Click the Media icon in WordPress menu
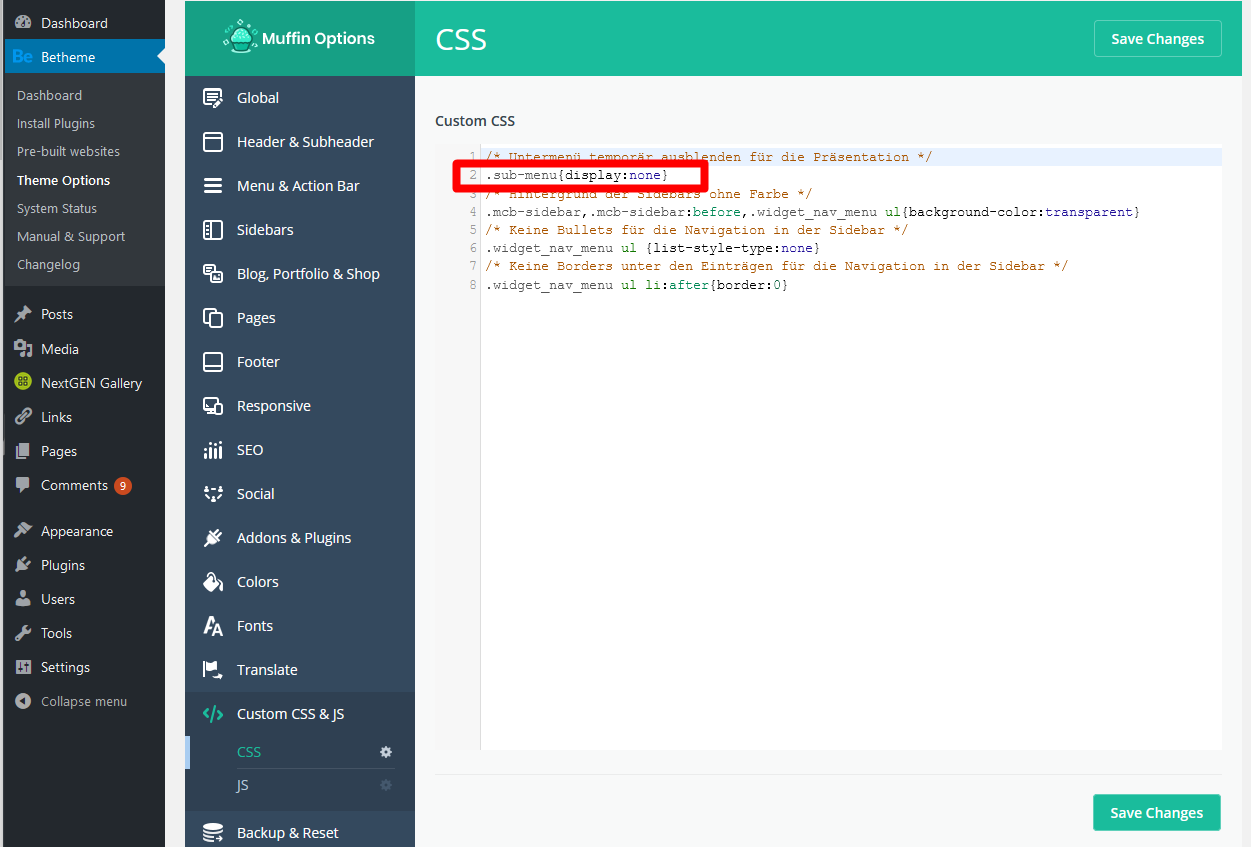The width and height of the screenshot is (1251, 847). coord(23,348)
